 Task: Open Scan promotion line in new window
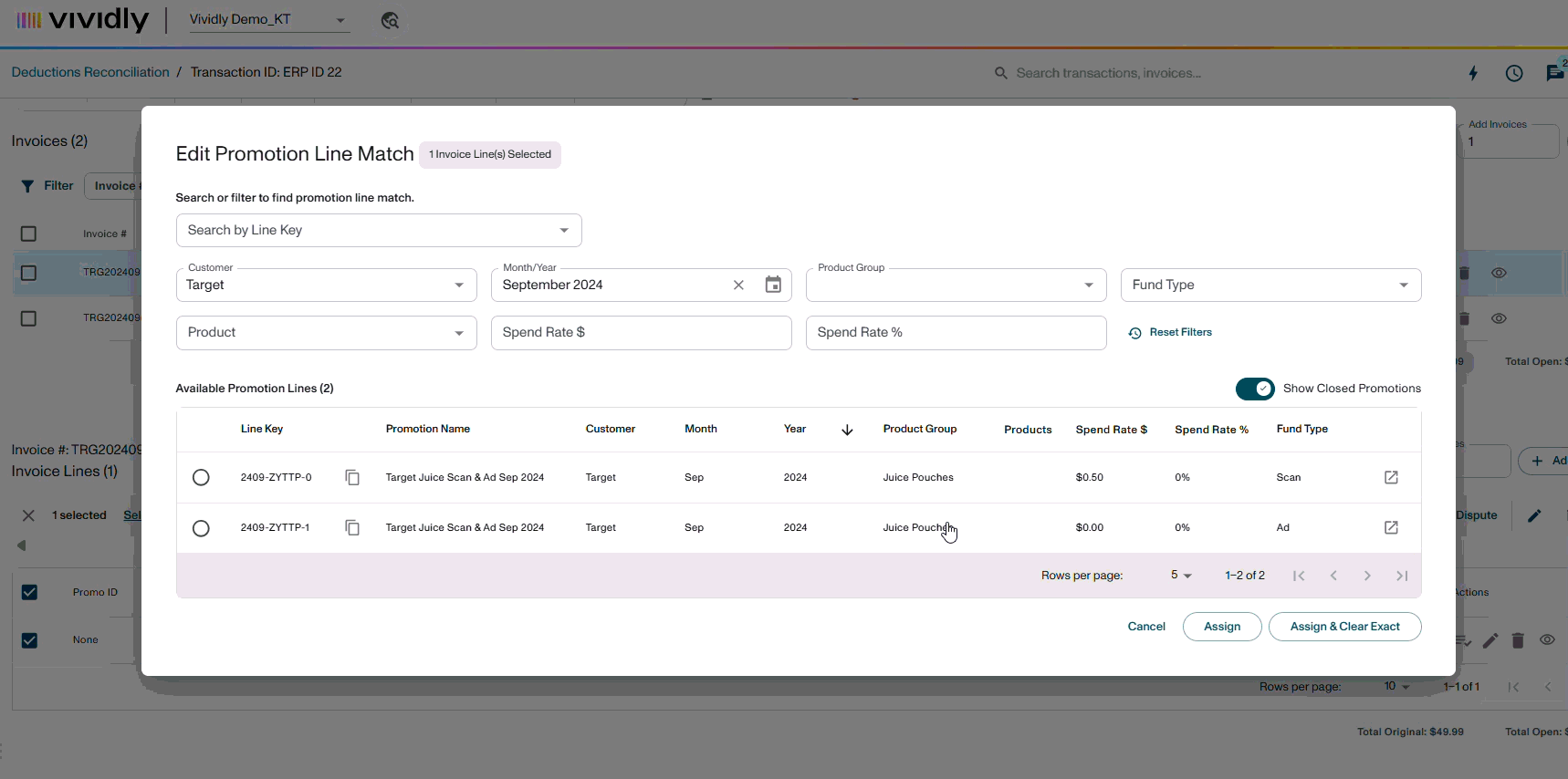(1391, 477)
